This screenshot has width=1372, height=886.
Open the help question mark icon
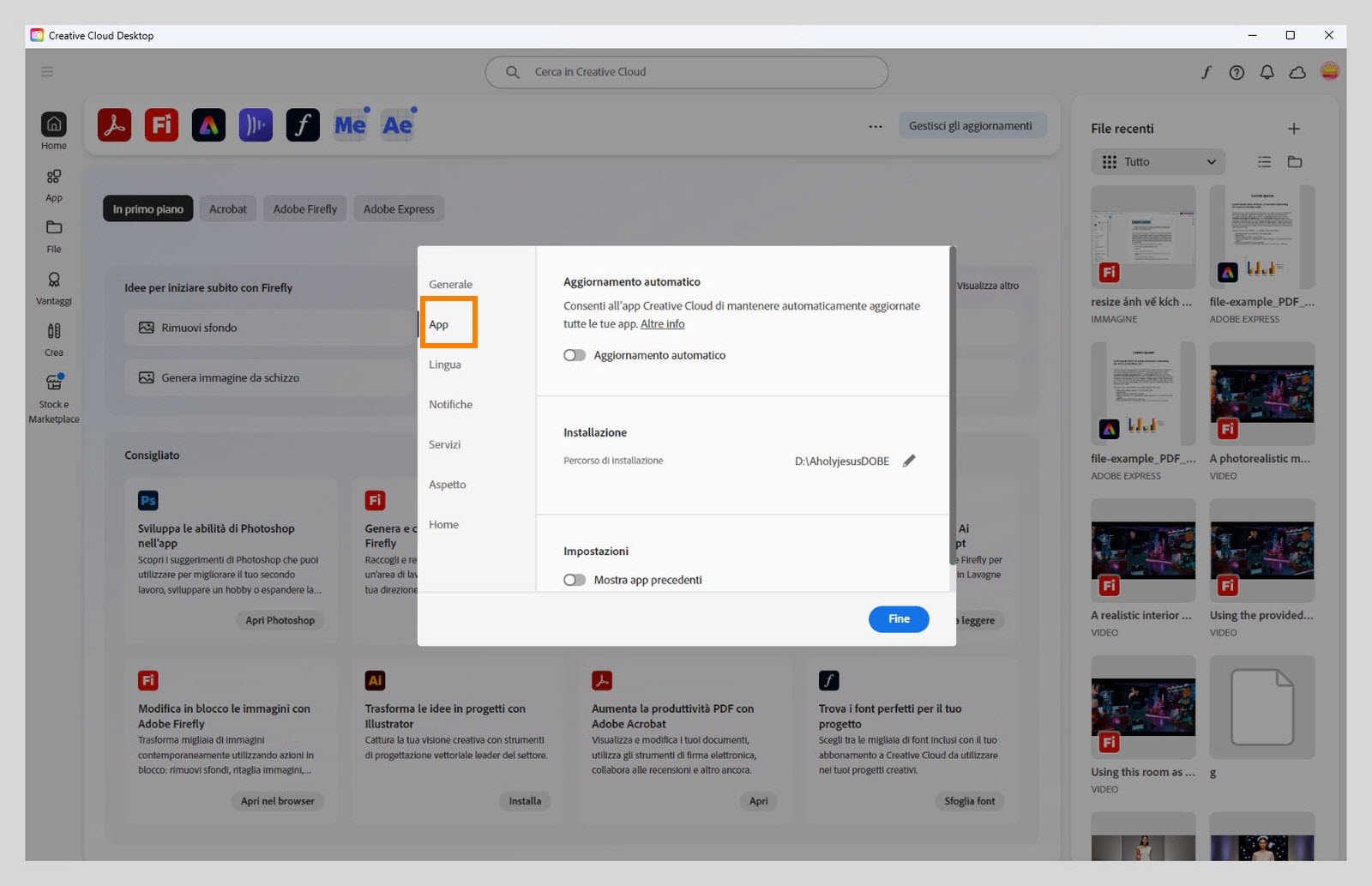click(x=1237, y=73)
